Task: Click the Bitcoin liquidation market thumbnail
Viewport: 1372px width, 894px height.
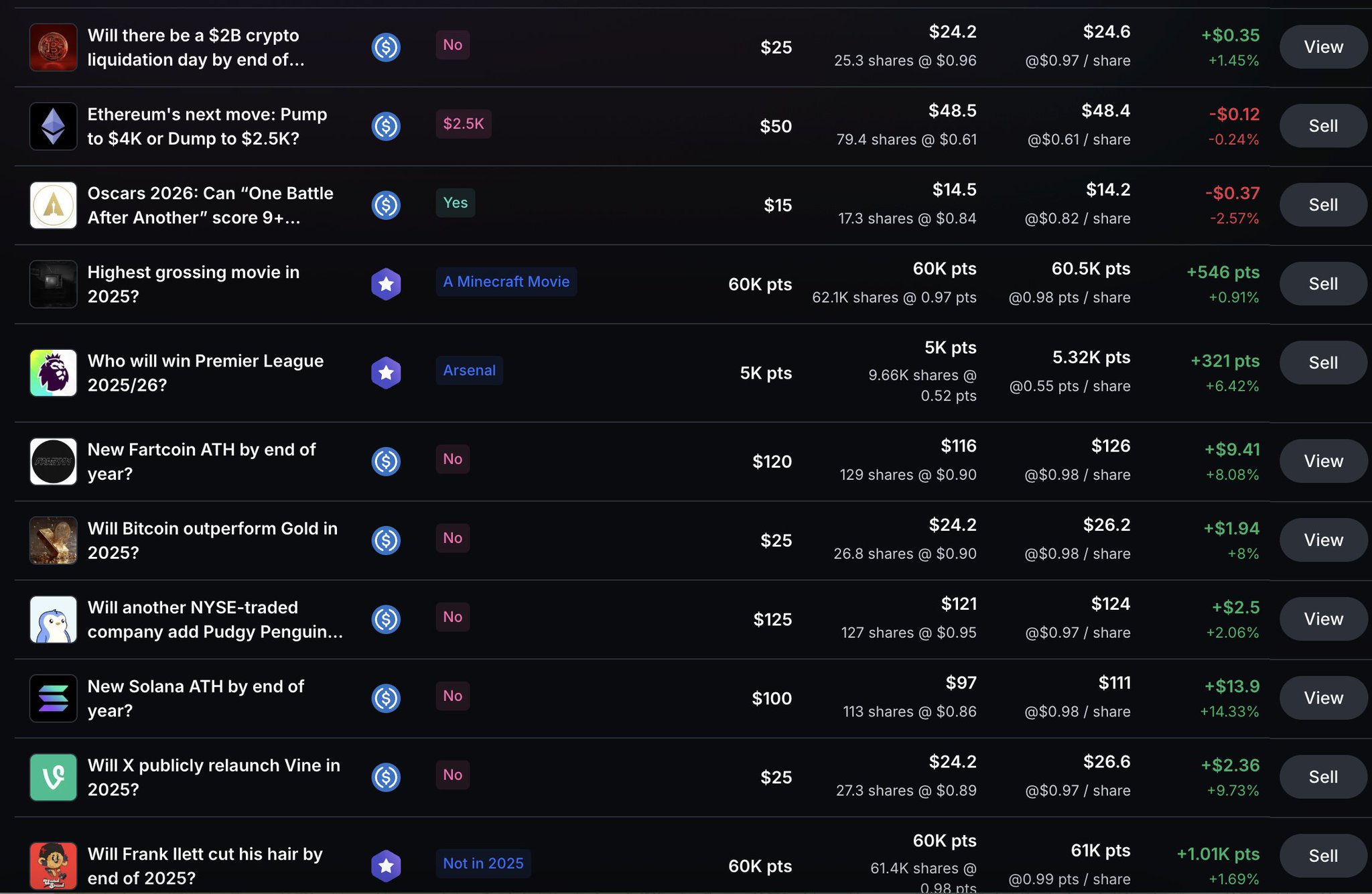Action: [53, 47]
